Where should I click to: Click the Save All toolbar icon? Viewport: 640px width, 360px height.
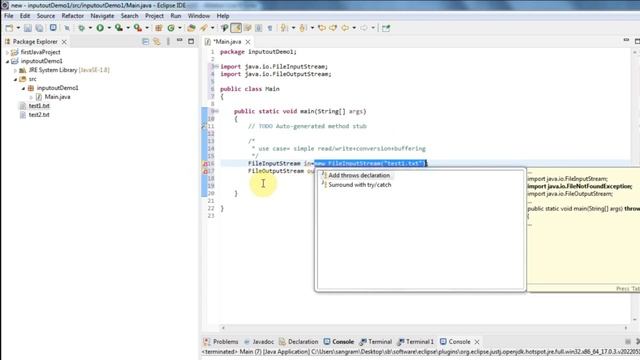pyautogui.click(x=39, y=28)
